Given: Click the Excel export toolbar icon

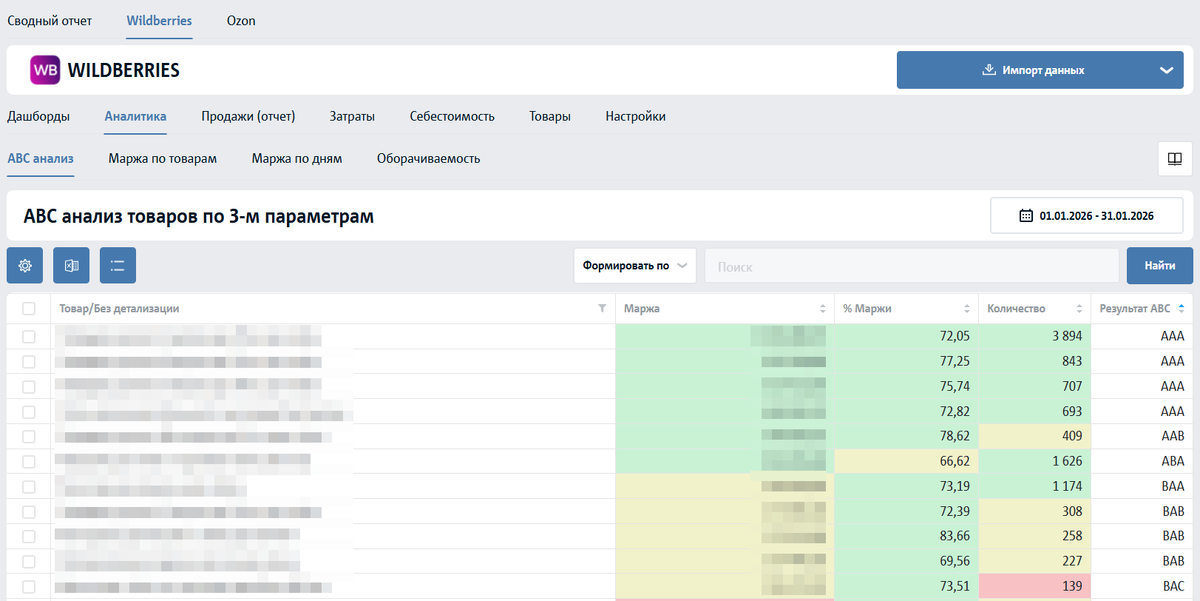Looking at the screenshot, I should (x=71, y=265).
